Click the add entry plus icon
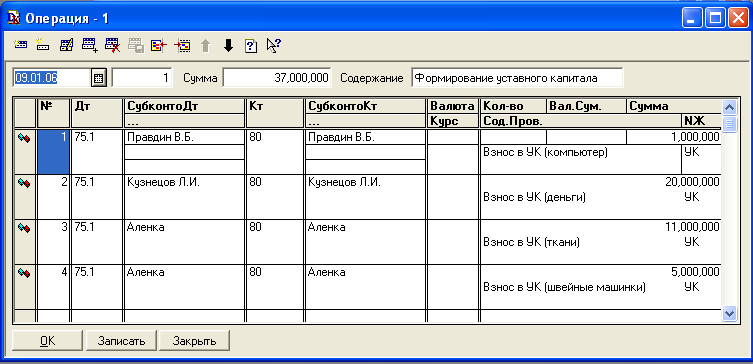 tap(90, 45)
